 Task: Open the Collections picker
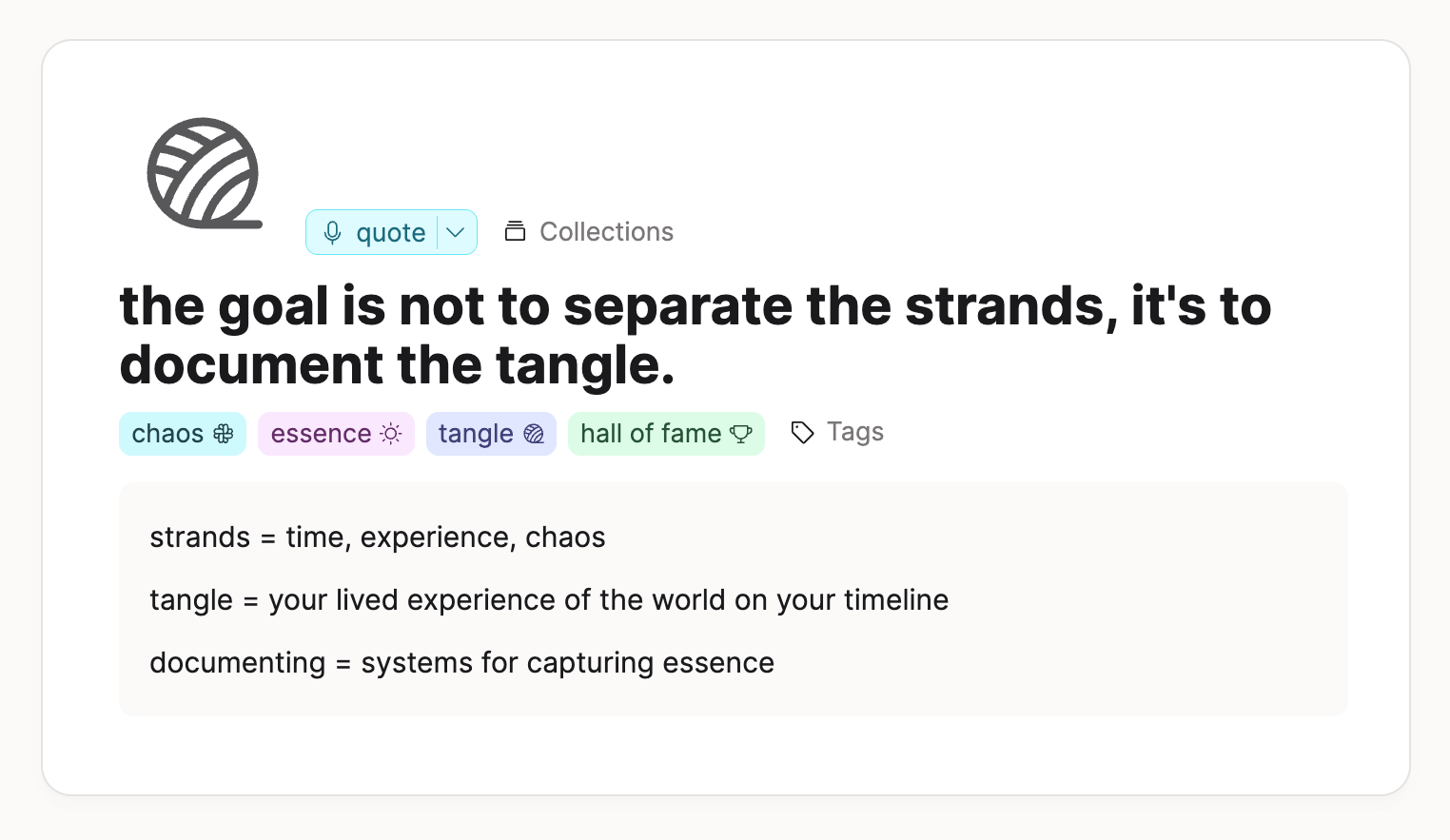coord(606,231)
